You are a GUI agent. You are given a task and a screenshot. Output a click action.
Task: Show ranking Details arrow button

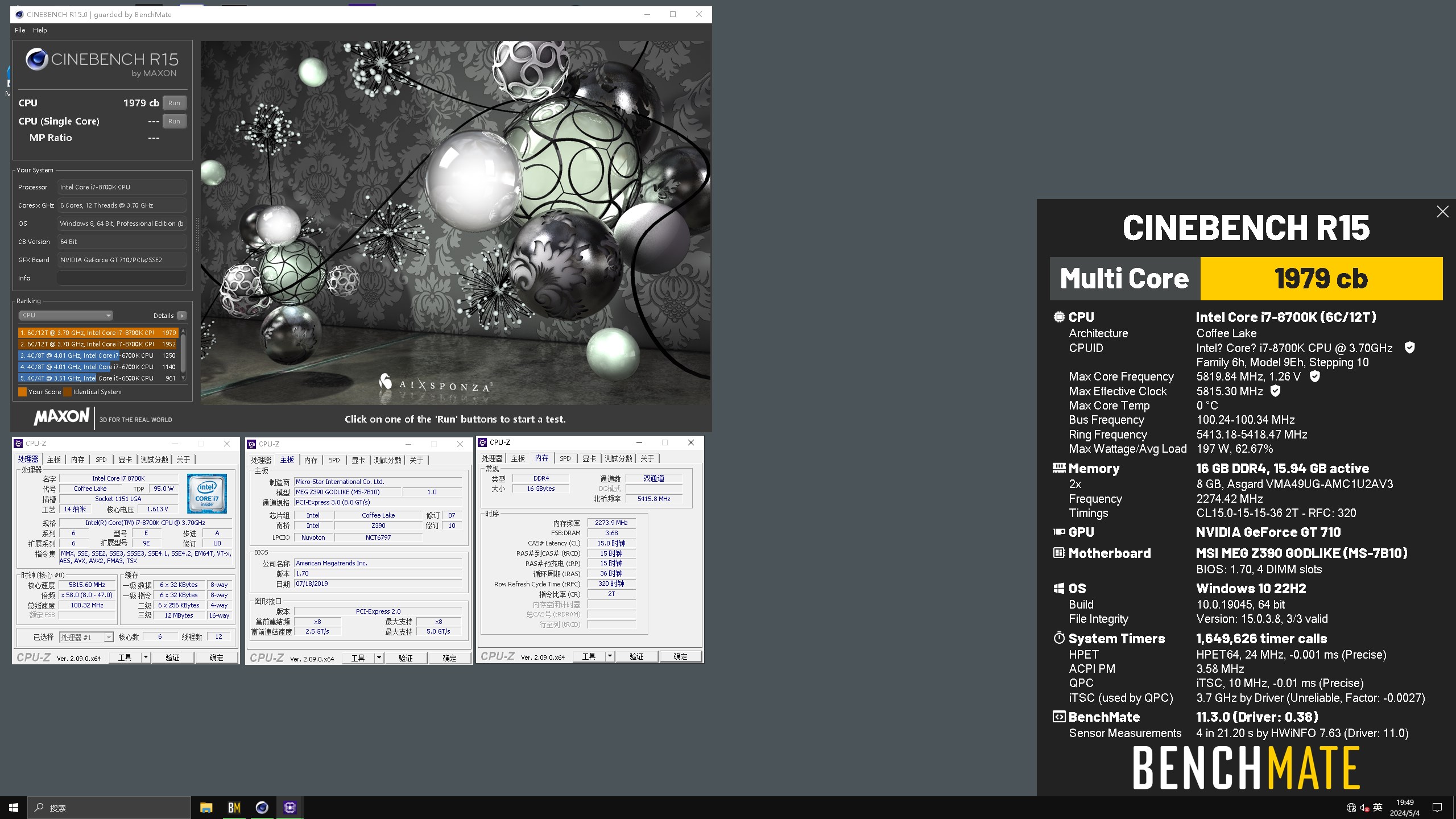click(x=182, y=316)
